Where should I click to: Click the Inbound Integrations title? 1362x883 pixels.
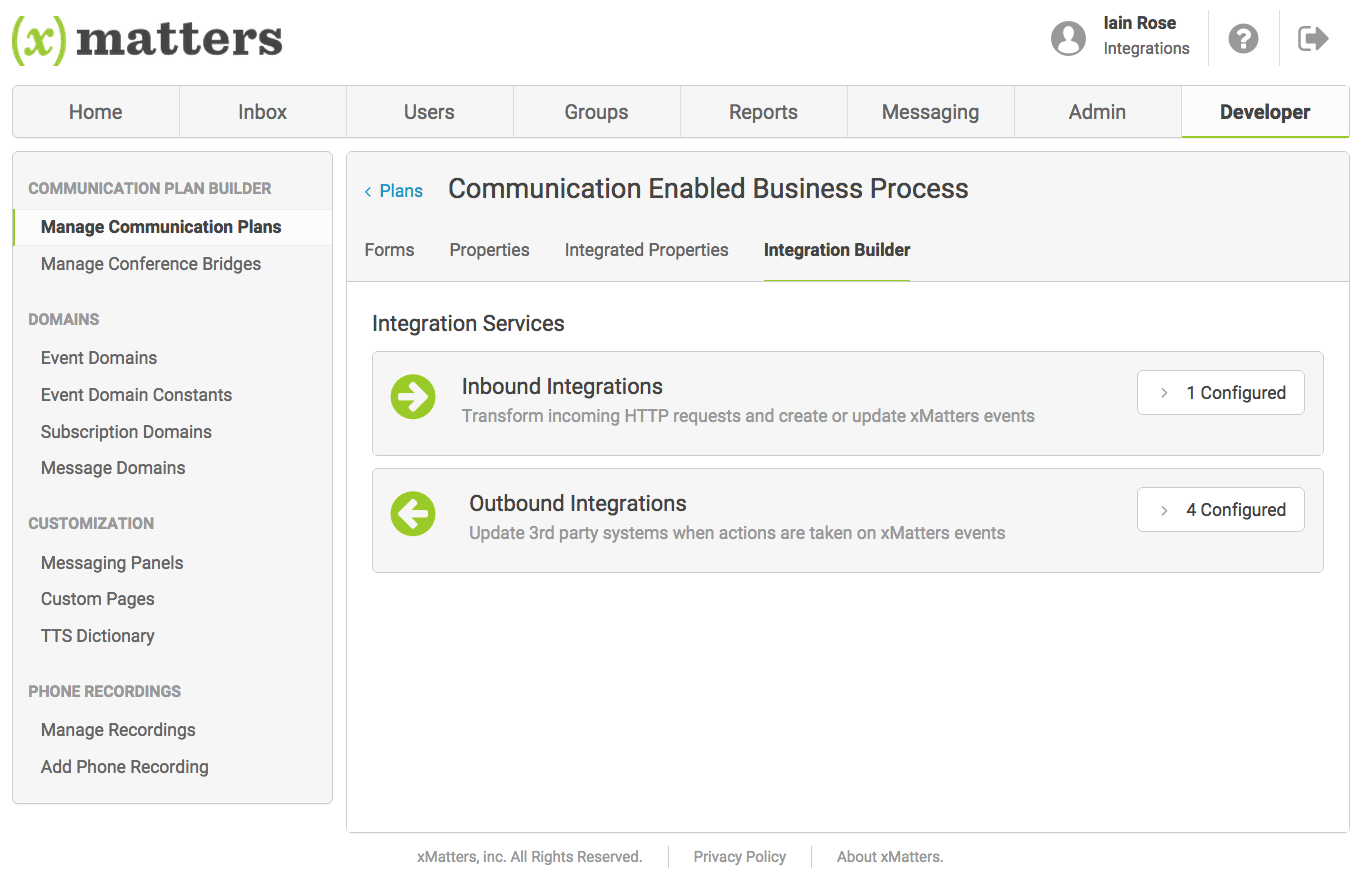coord(562,387)
